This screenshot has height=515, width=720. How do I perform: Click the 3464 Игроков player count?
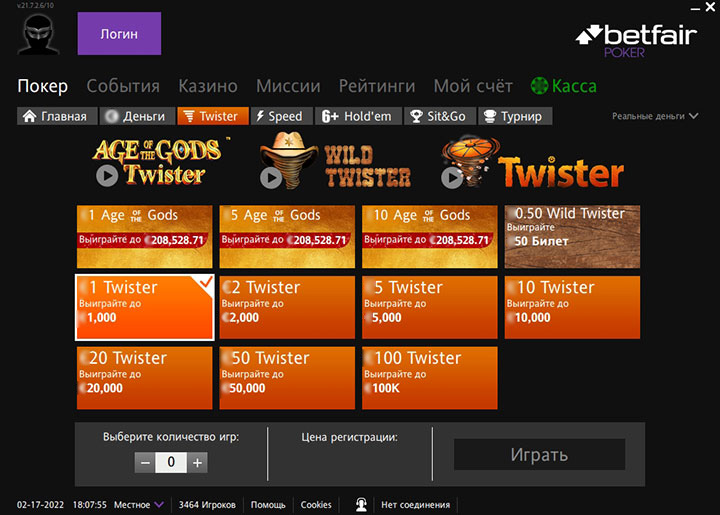[x=207, y=504]
